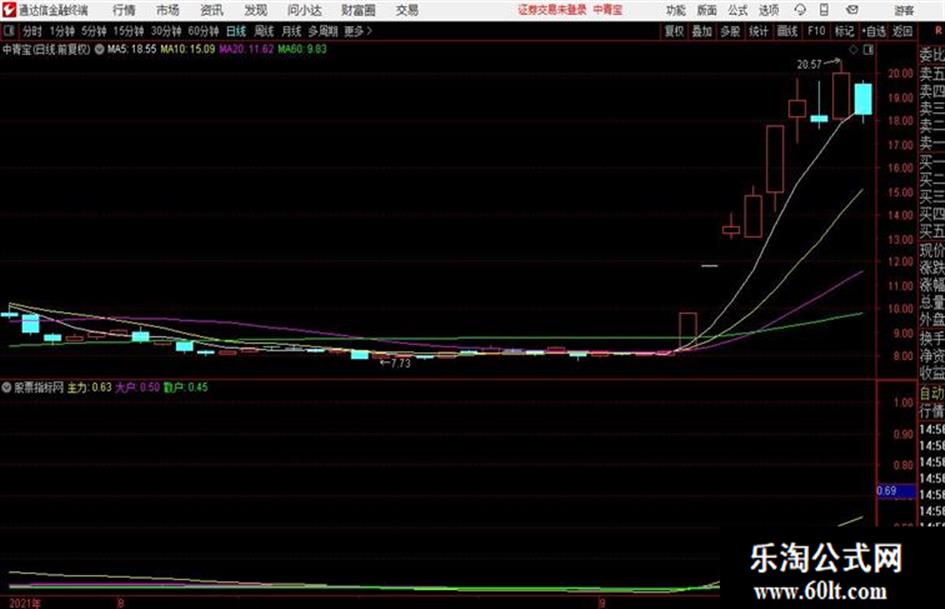Open the 公式 menu
The width and height of the screenshot is (945, 609).
(x=737, y=10)
